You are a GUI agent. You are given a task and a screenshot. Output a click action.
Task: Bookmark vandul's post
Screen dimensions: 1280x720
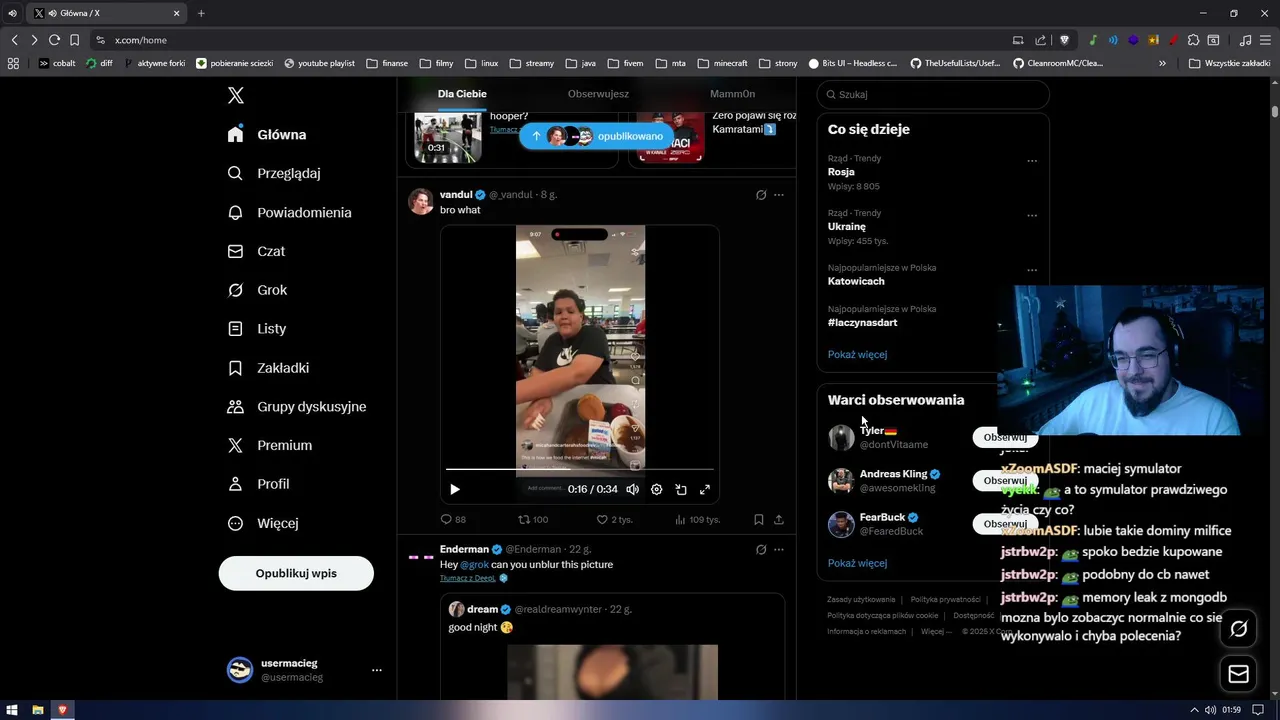[759, 519]
